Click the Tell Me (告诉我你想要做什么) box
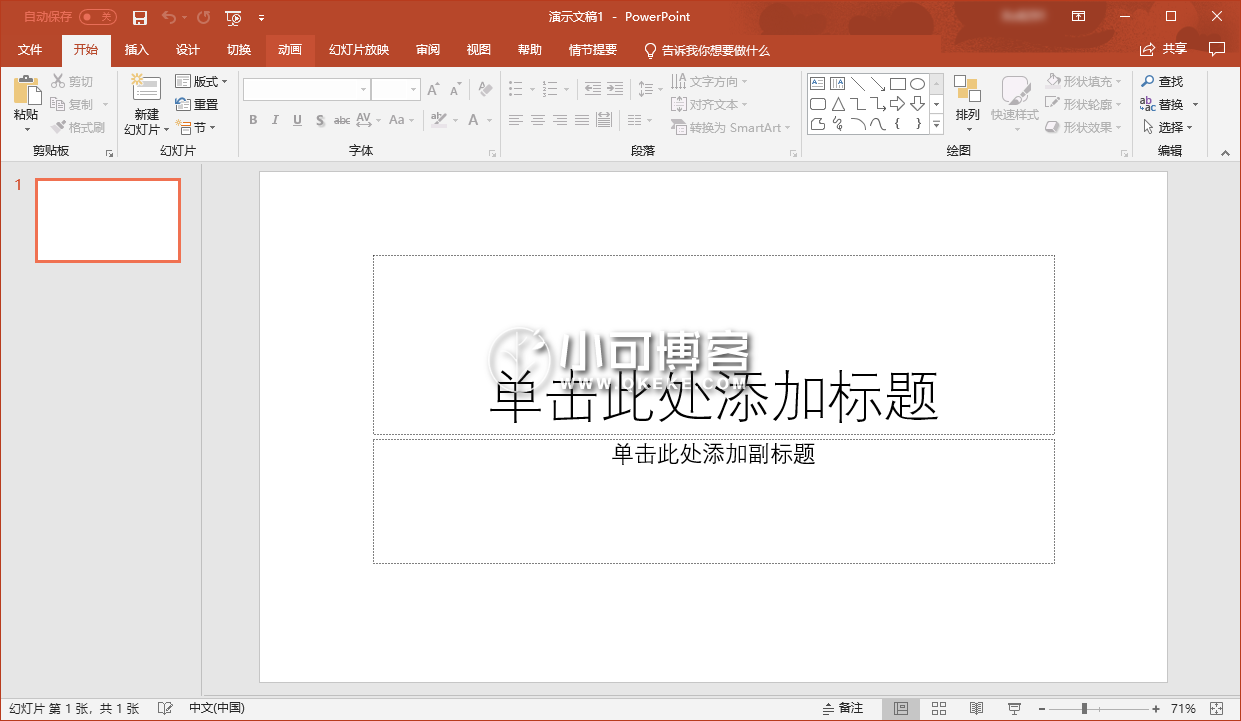1241x721 pixels. (706, 50)
